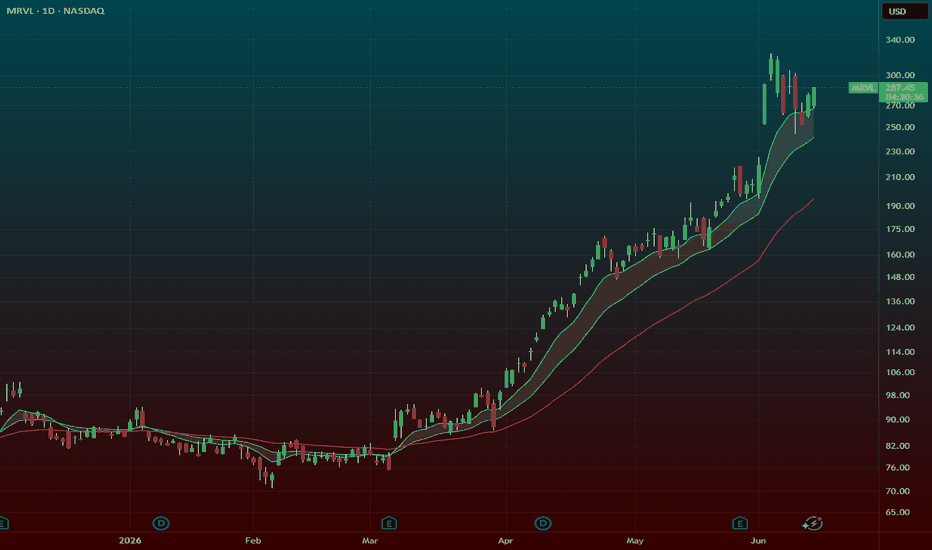Click the 300.00 price axis label
This screenshot has width=932, height=550.
[x=900, y=75]
